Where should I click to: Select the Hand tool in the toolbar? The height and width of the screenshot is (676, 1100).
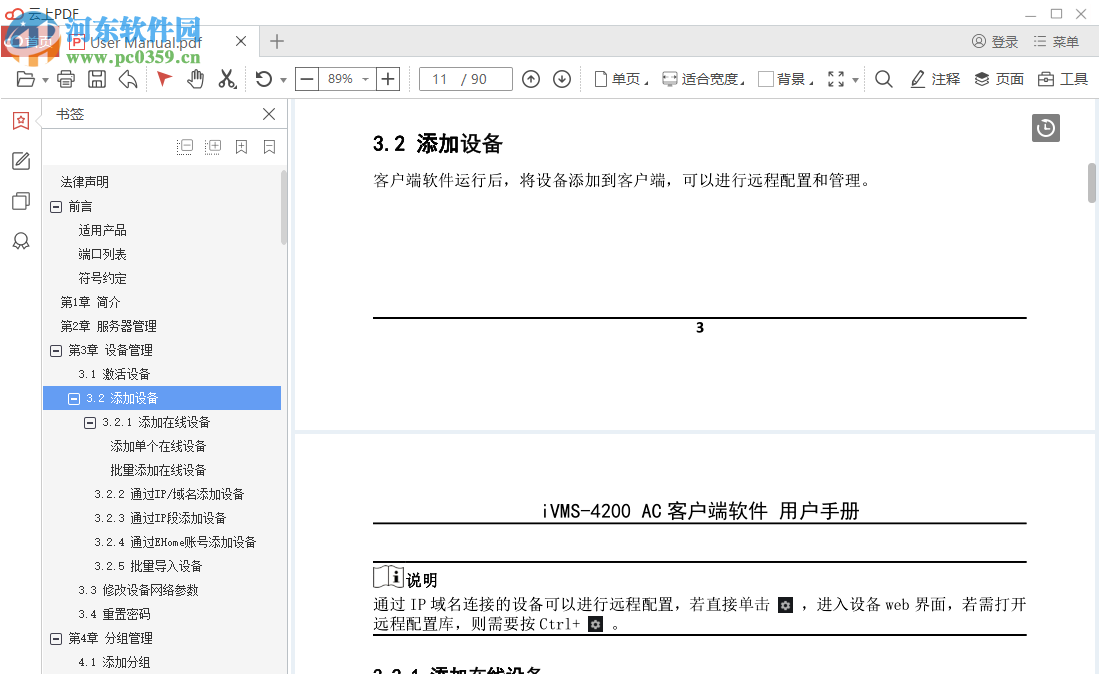click(197, 78)
